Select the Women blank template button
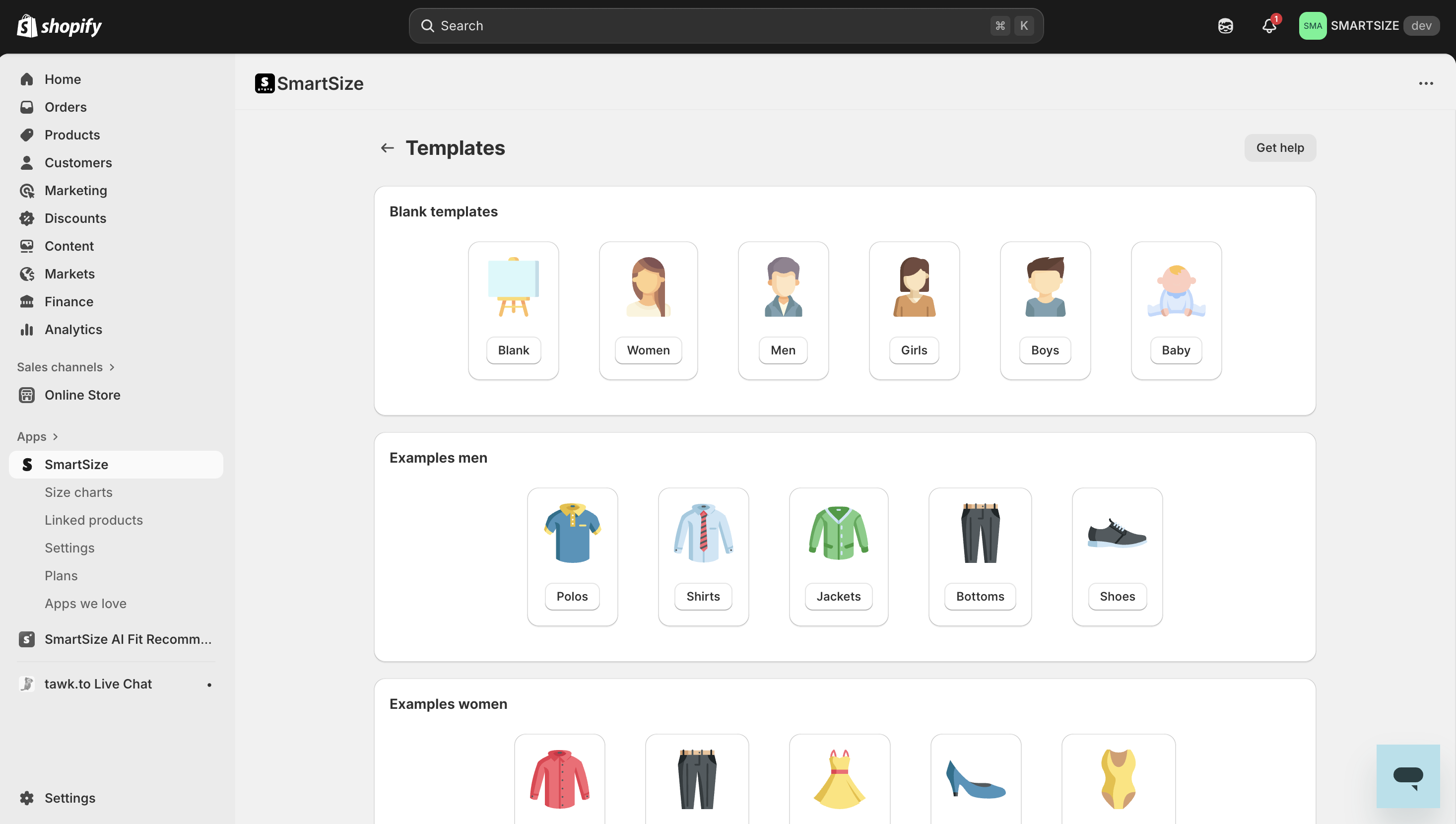Image resolution: width=1456 pixels, height=824 pixels. coord(648,350)
